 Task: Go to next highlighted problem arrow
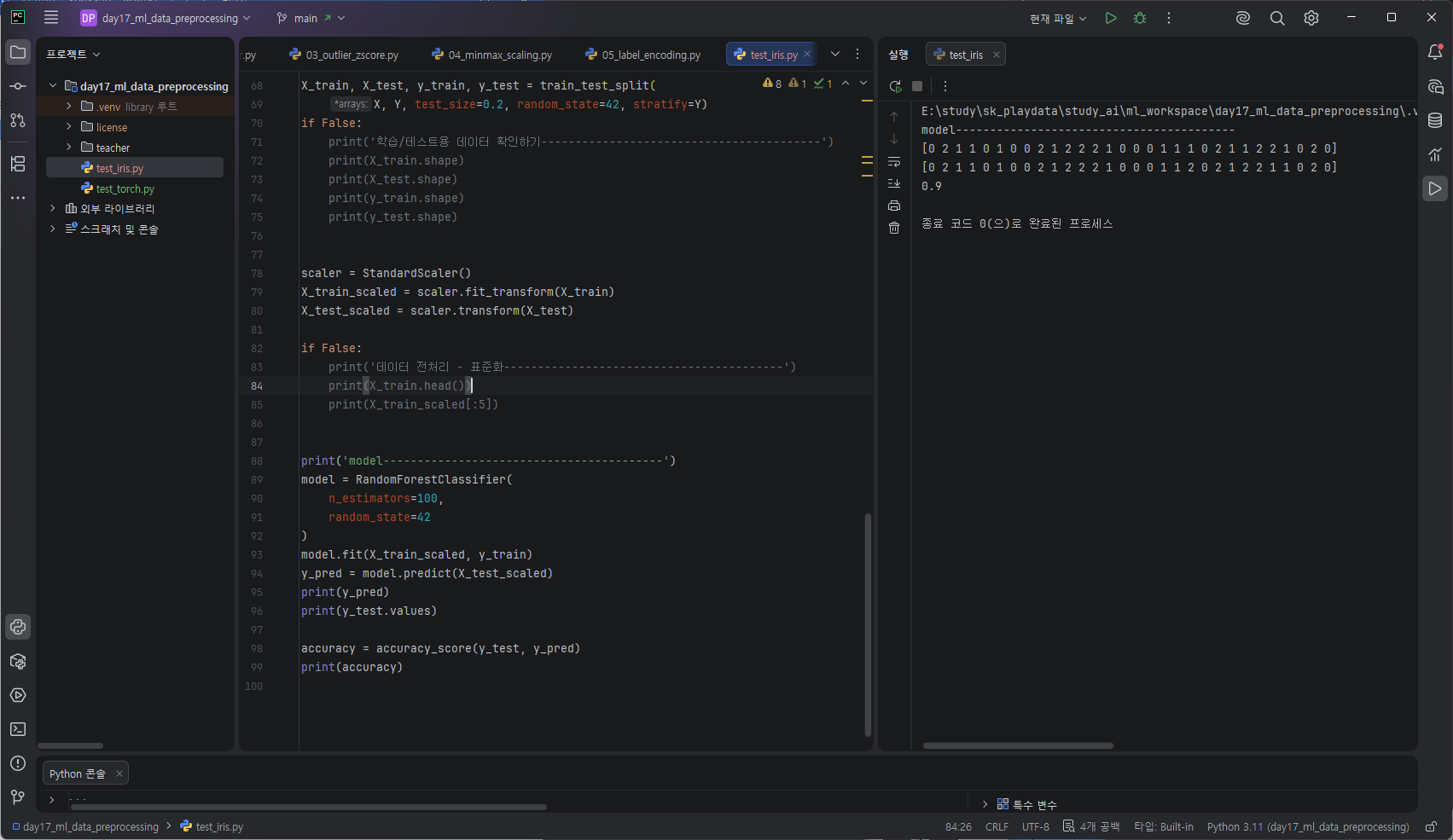pos(863,83)
